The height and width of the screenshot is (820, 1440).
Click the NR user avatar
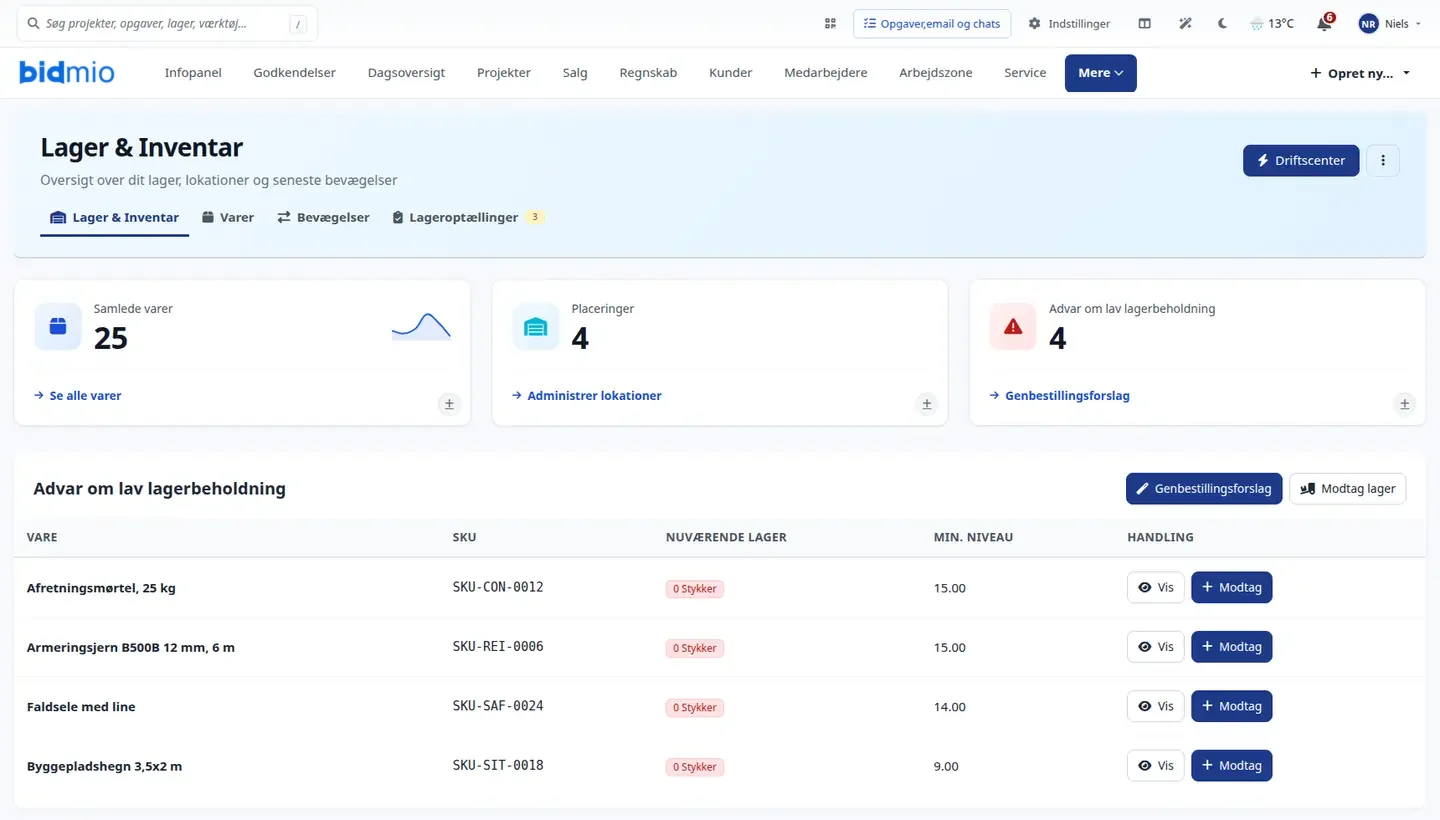tap(1368, 24)
